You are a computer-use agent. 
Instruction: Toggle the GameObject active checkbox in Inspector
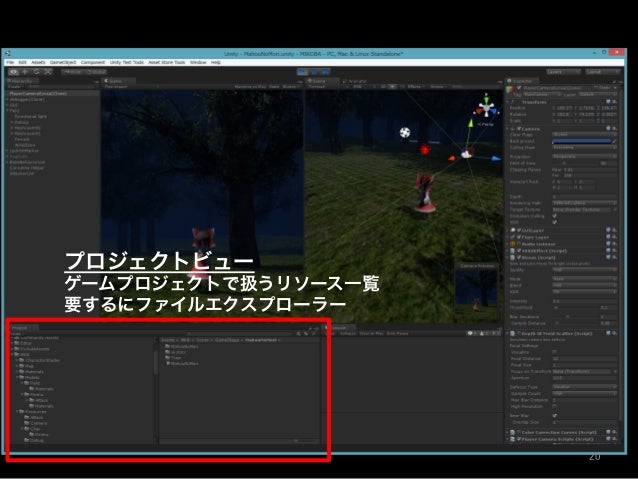(x=519, y=88)
